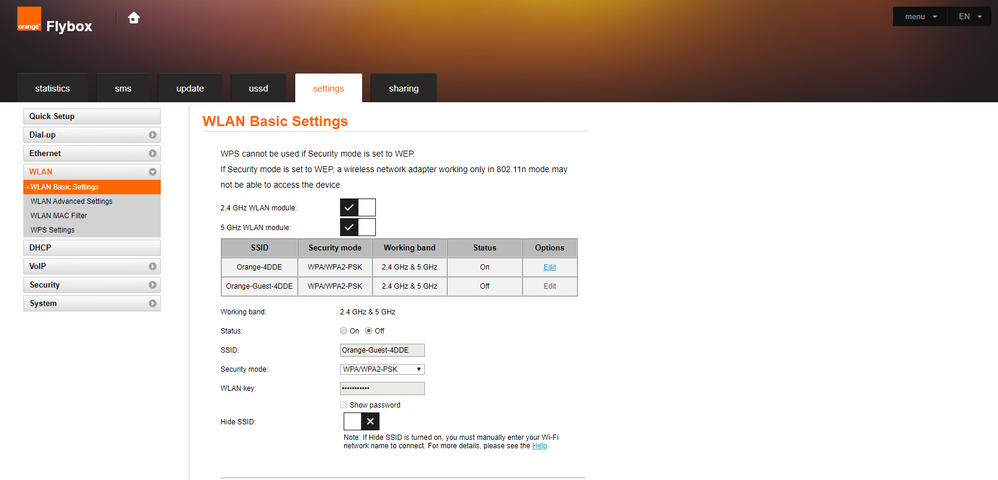Open the menu dropdown in header

pos(920,17)
